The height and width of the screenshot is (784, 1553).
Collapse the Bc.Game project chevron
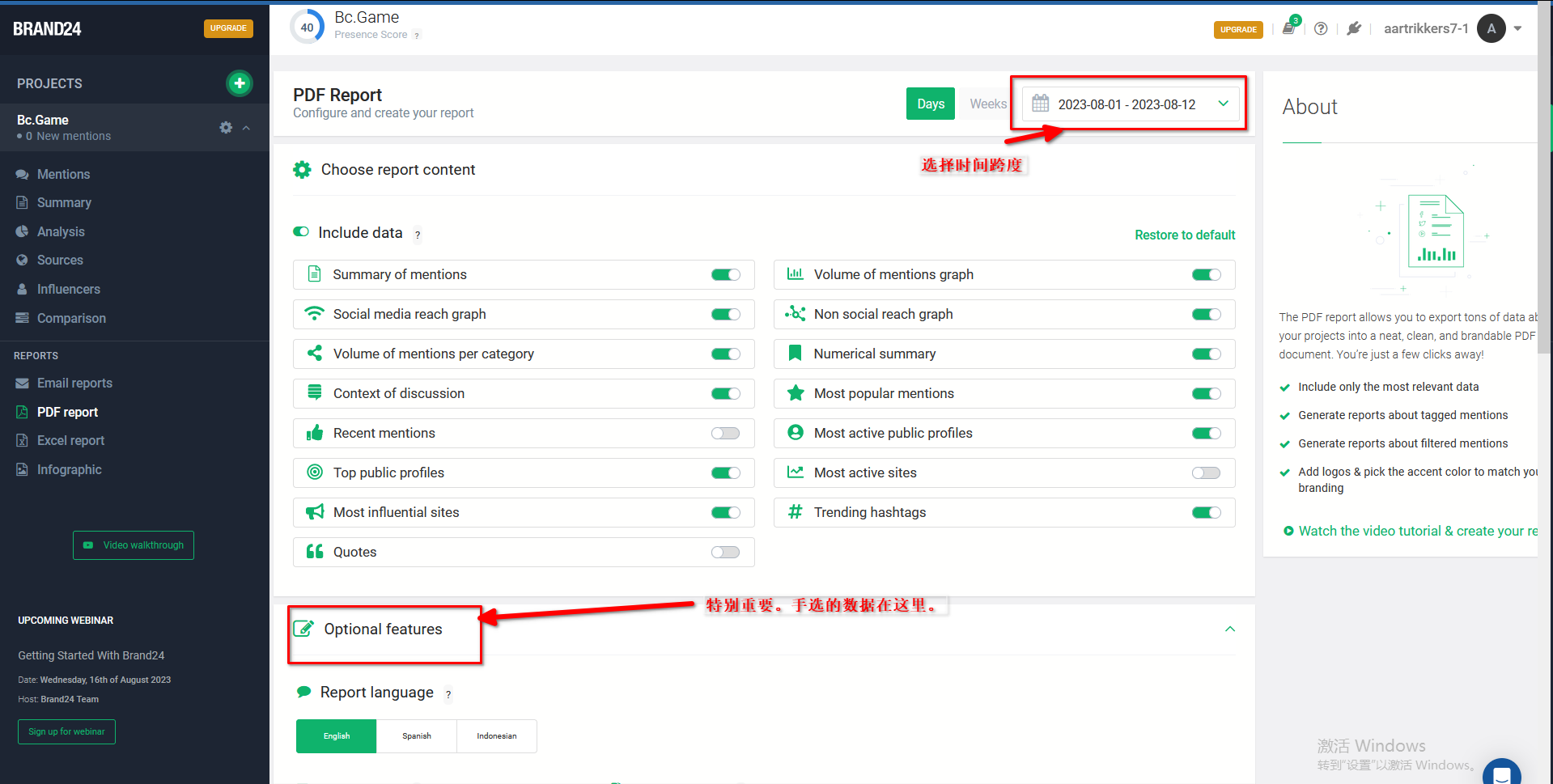click(x=246, y=128)
